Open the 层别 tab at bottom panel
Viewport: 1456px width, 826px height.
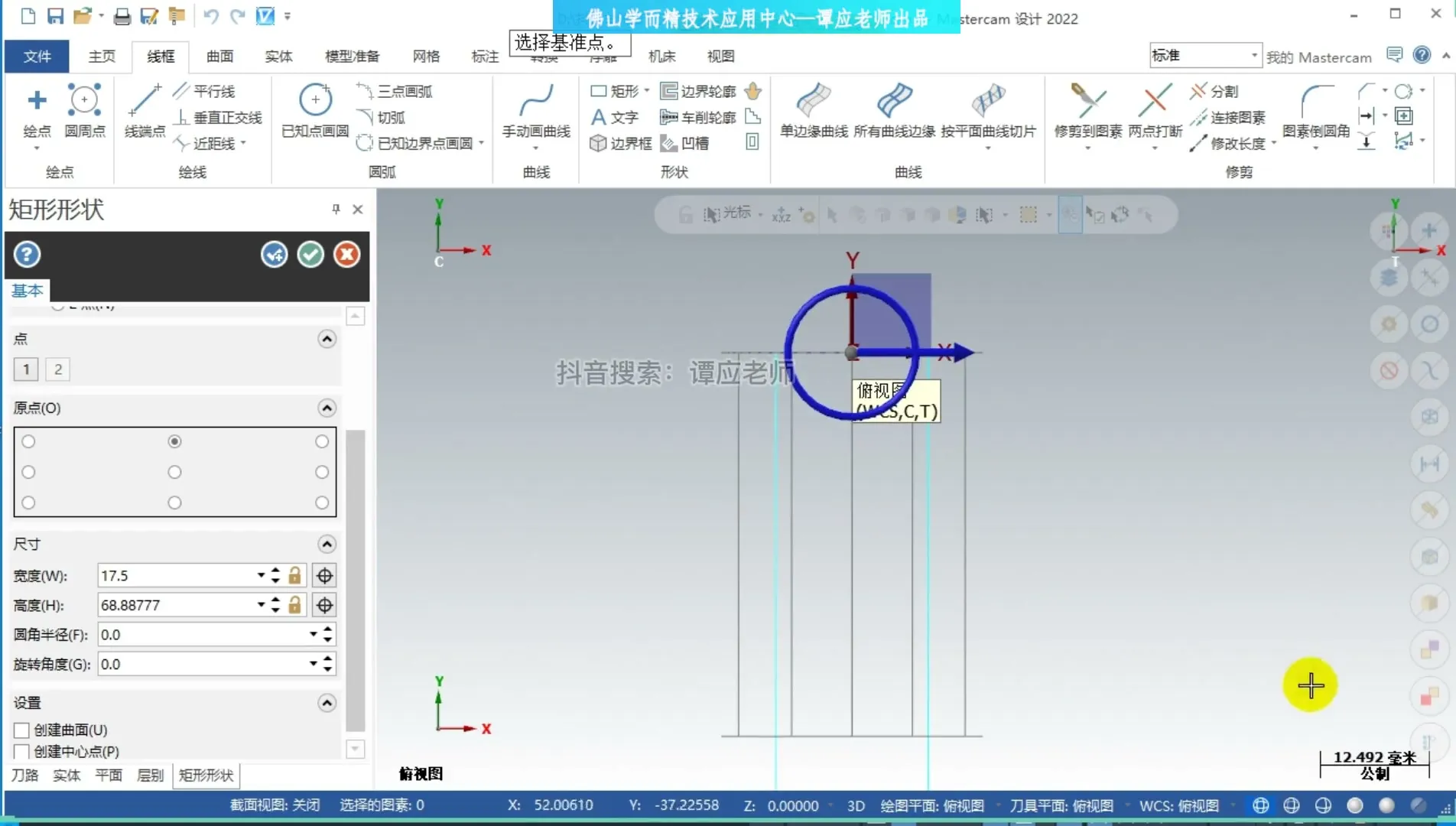point(150,775)
